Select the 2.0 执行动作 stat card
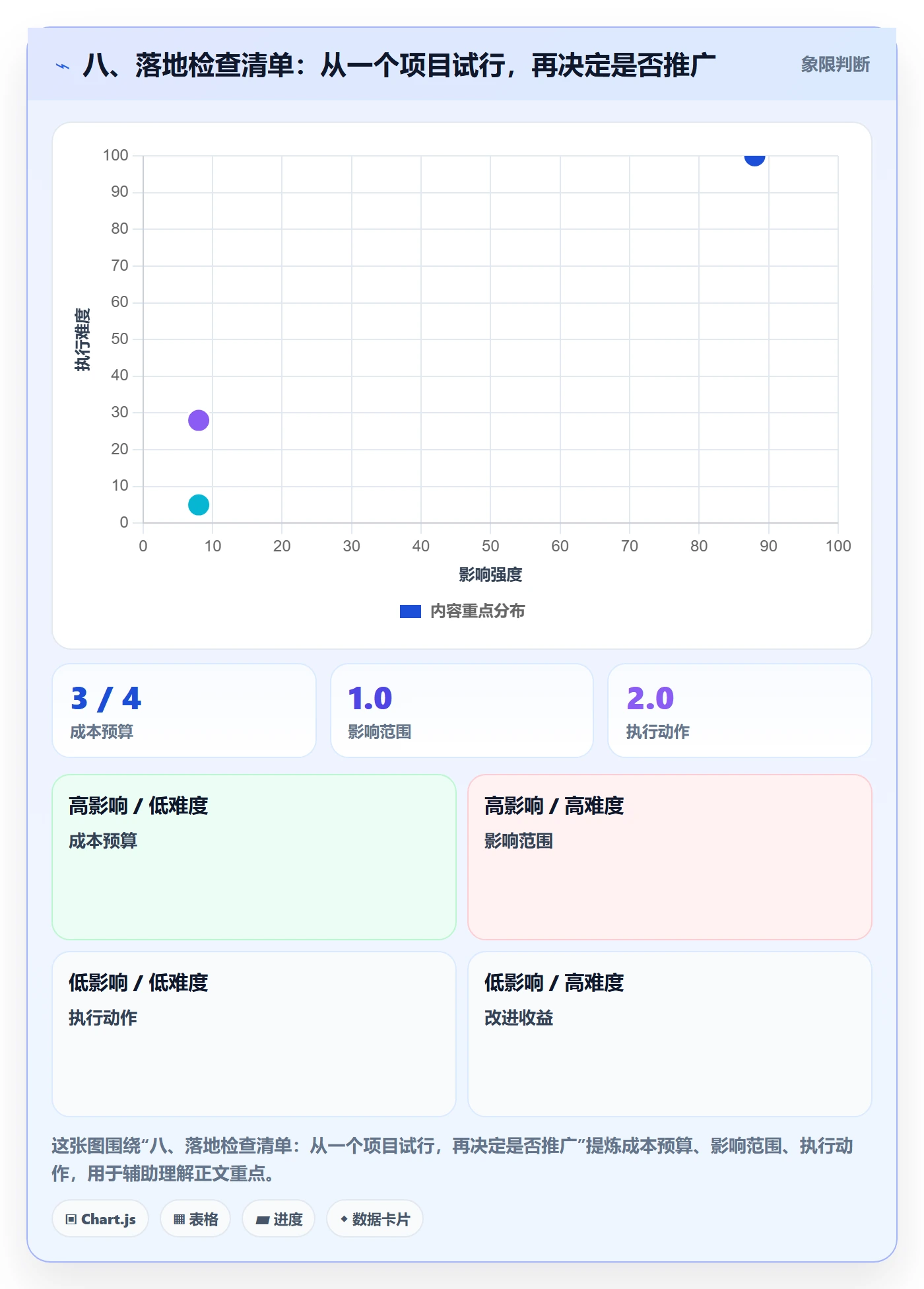 point(740,711)
